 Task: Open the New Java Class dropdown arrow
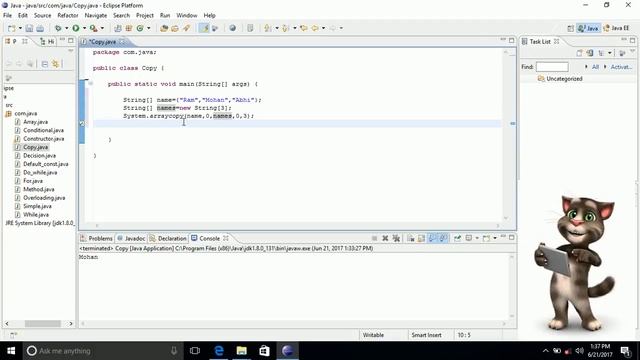coord(149,28)
